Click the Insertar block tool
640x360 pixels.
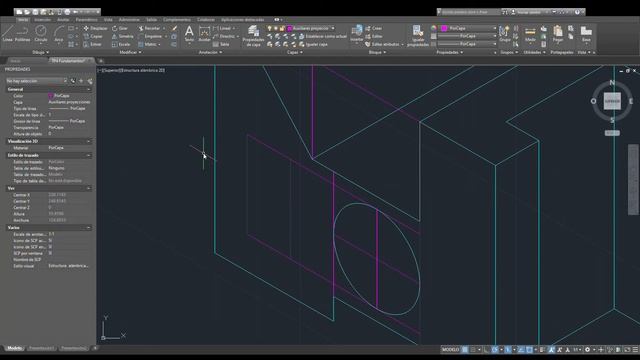[x=356, y=33]
